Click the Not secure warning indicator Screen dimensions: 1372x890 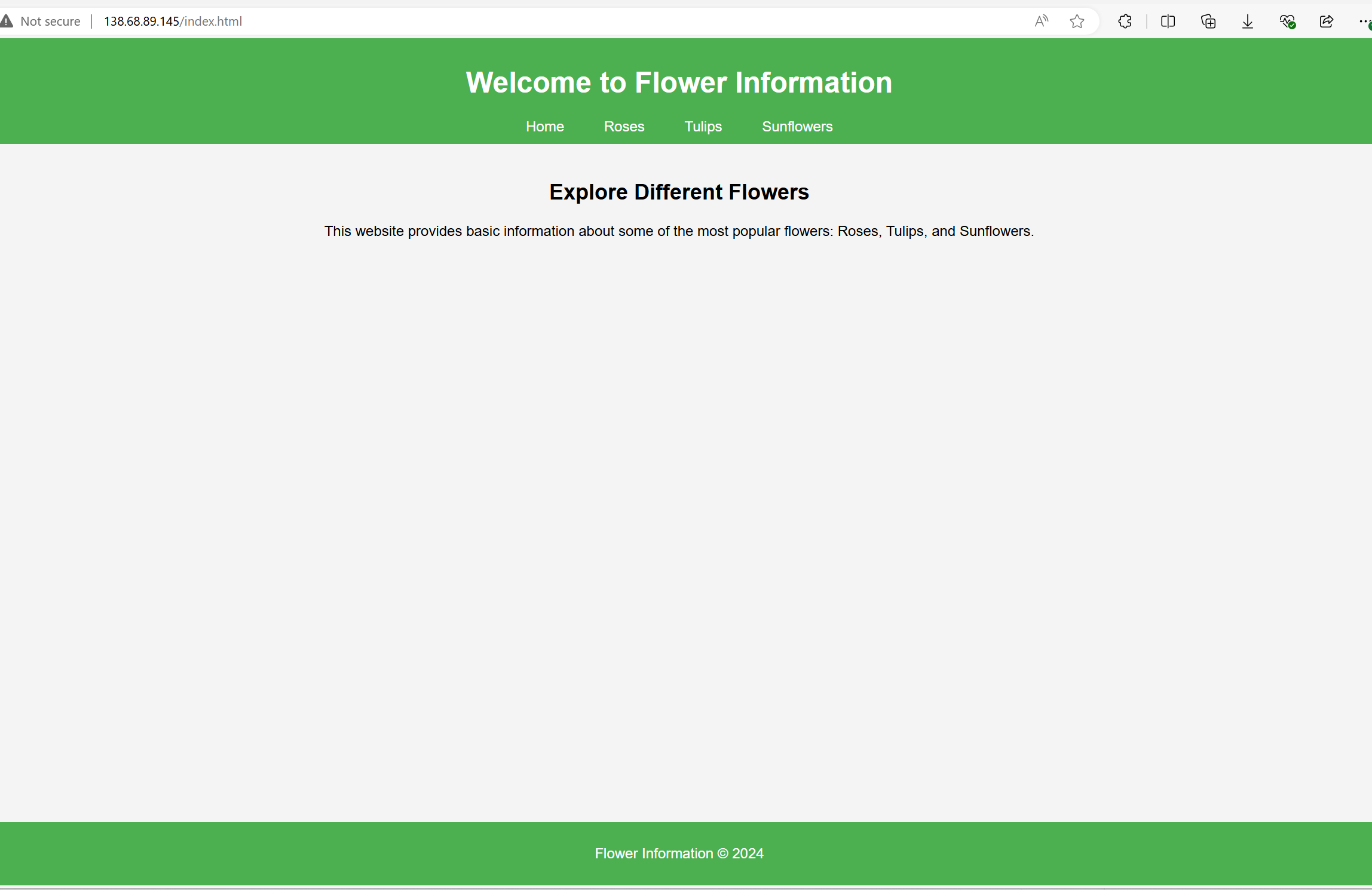[x=7, y=22]
